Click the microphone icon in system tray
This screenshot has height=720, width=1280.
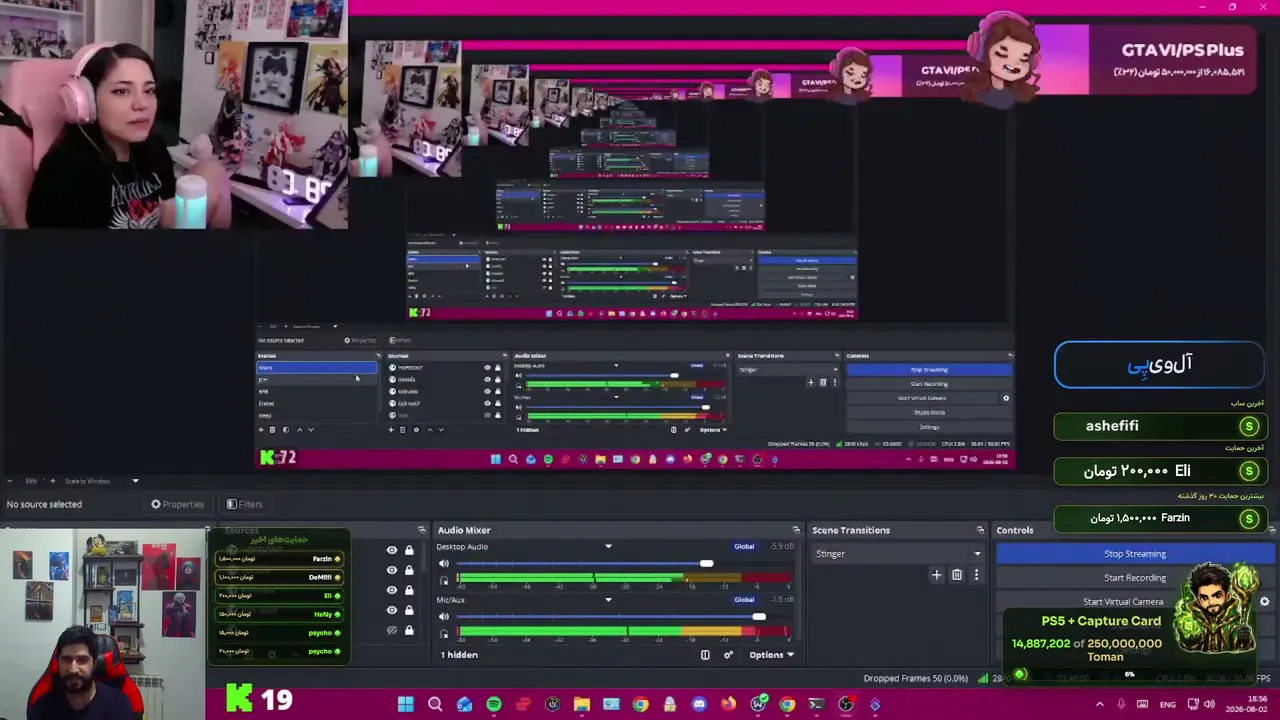tap(1121, 704)
